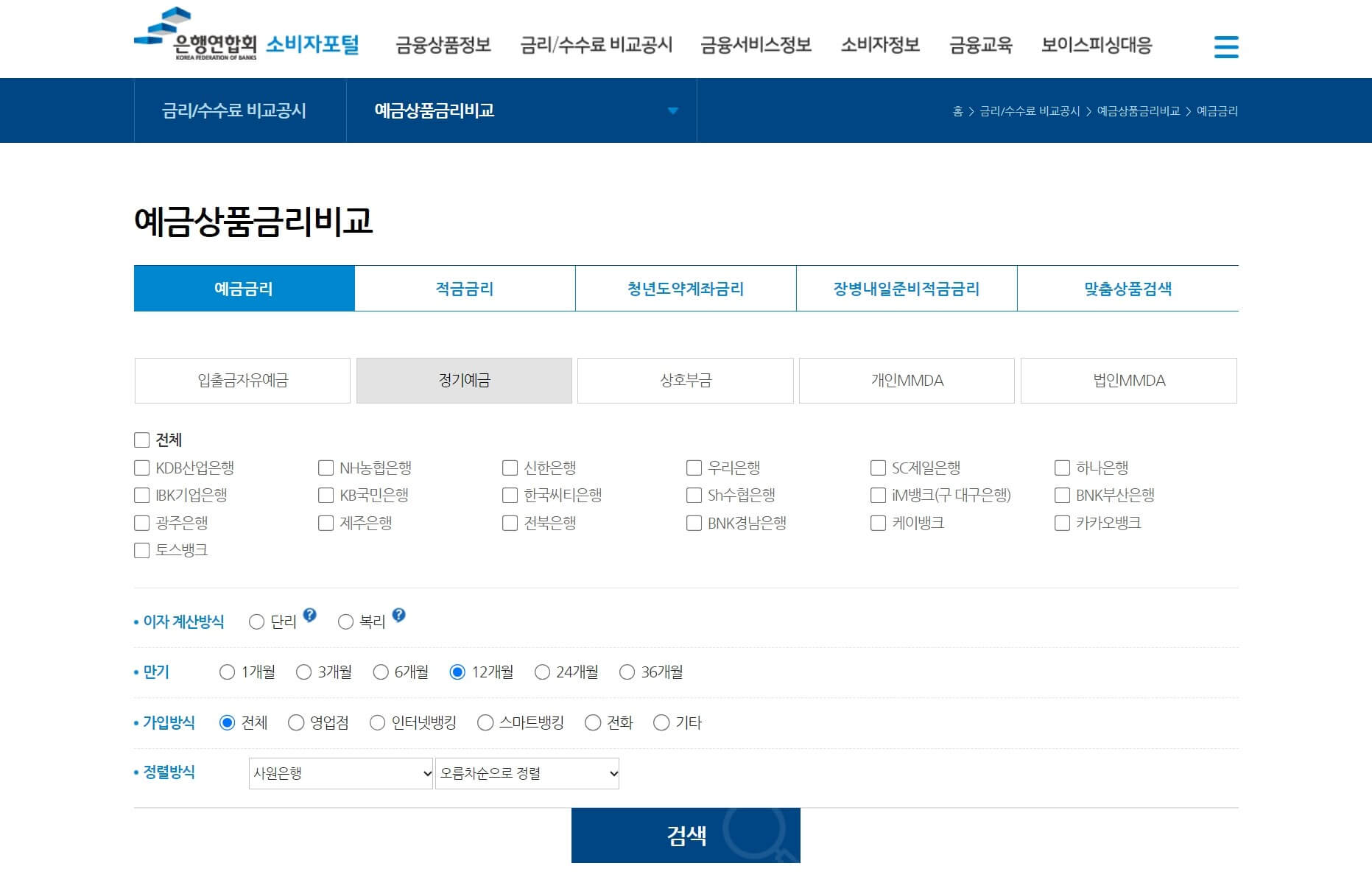Open the hamburger menu icon

click(x=1225, y=46)
